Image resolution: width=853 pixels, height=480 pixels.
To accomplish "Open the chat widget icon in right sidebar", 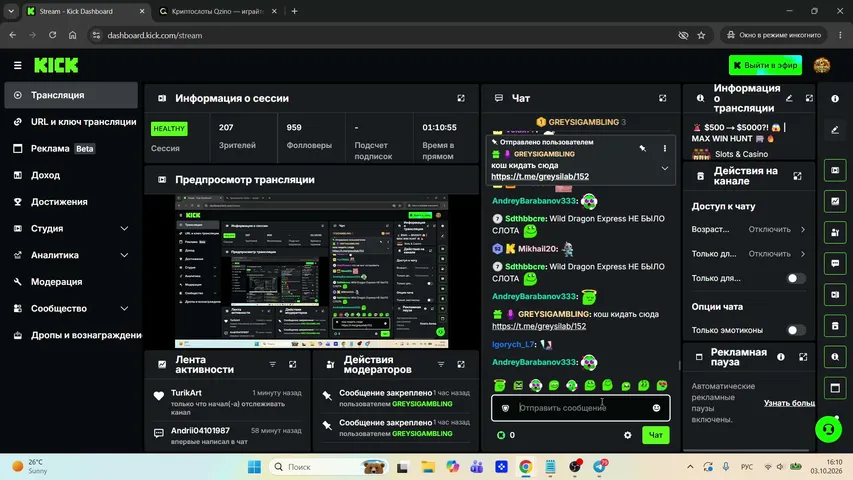I will (835, 263).
